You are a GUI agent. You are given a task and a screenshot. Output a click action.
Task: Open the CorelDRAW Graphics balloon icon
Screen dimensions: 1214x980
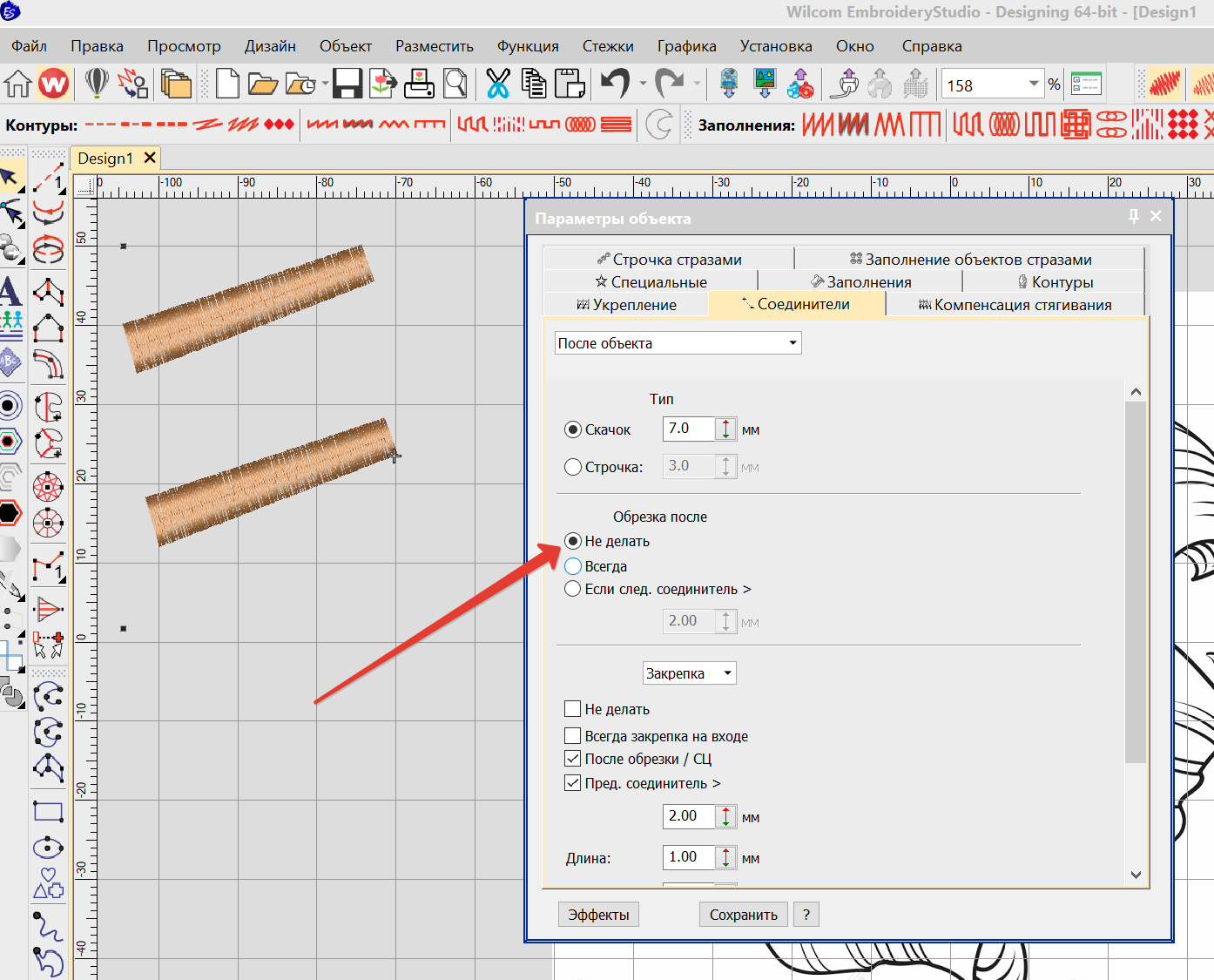pyautogui.click(x=97, y=84)
